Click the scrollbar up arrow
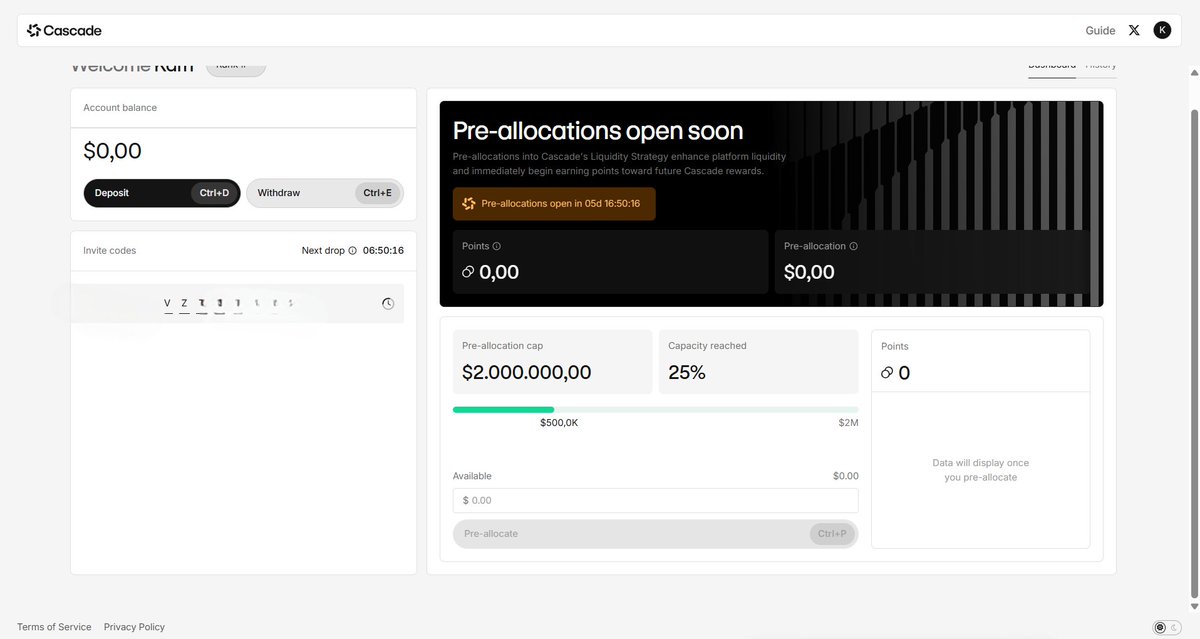Image resolution: width=1200 pixels, height=639 pixels. point(1193,72)
